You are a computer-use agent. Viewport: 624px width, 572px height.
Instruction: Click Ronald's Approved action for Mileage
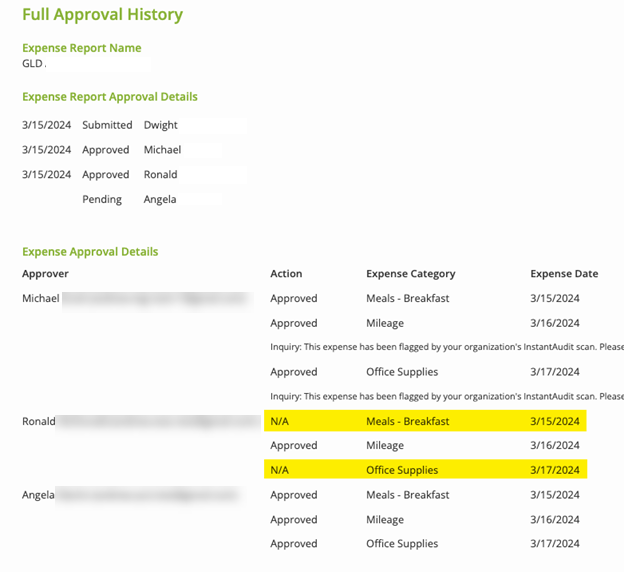point(293,446)
